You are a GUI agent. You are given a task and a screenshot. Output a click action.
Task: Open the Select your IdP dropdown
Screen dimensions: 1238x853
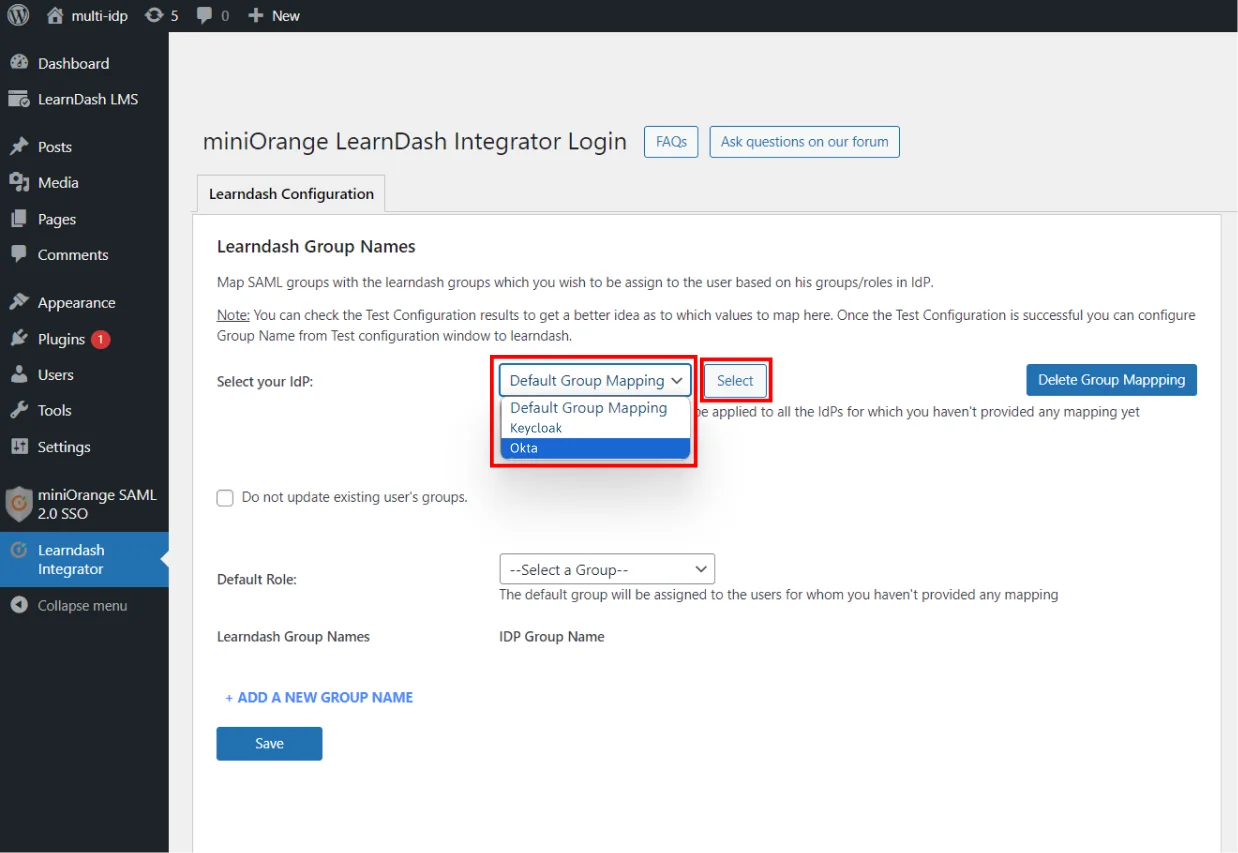(595, 380)
